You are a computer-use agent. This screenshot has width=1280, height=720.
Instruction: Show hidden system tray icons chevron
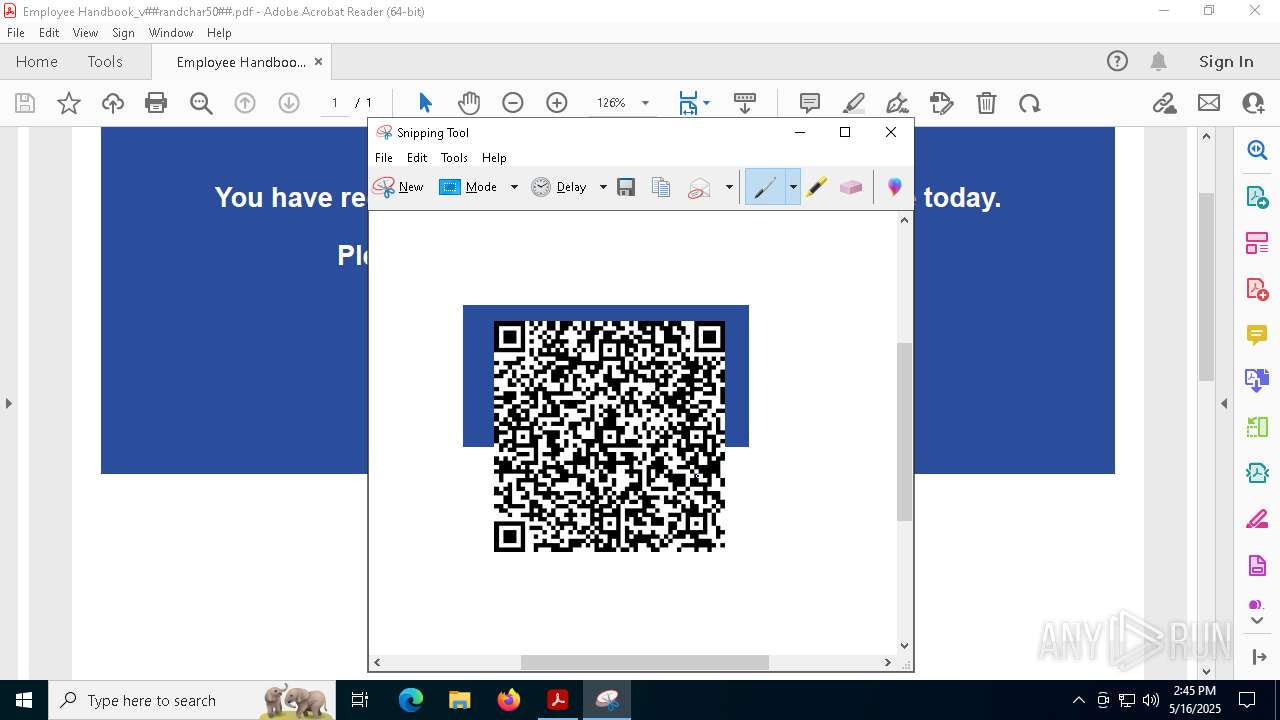[1078, 700]
